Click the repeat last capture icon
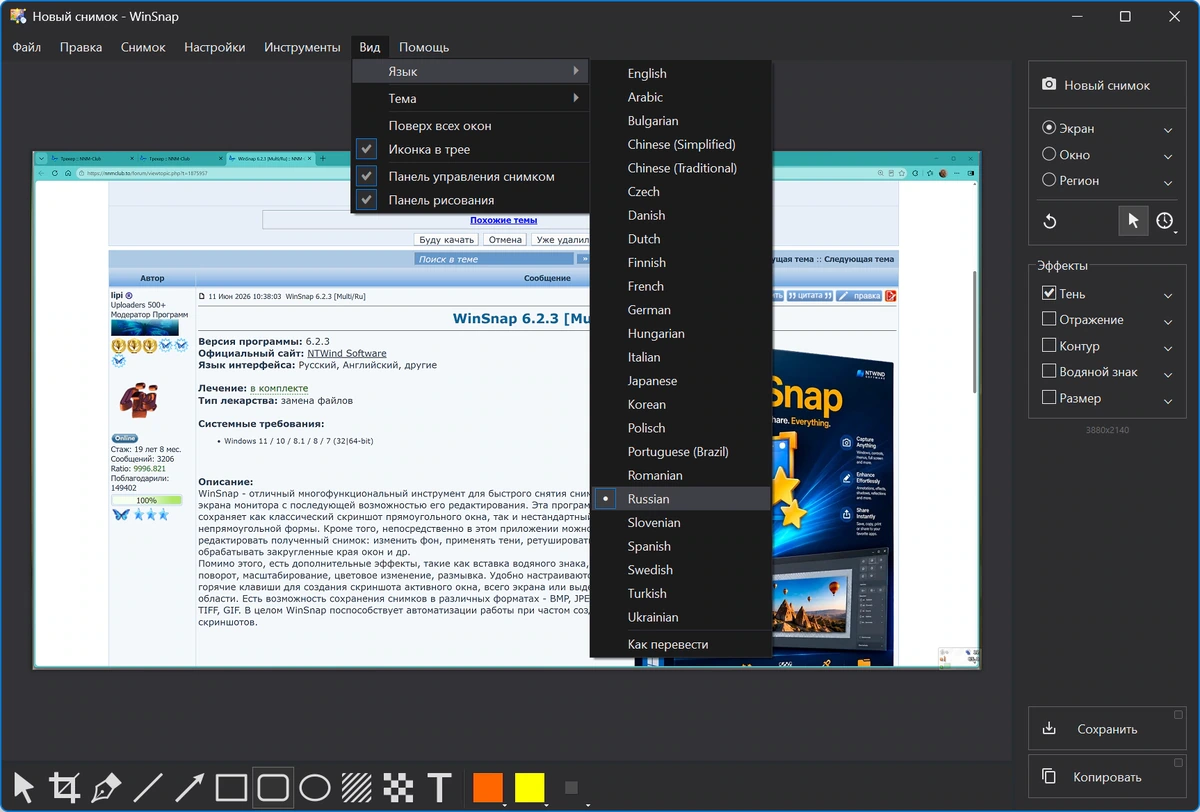This screenshot has width=1200, height=812. pos(1050,221)
